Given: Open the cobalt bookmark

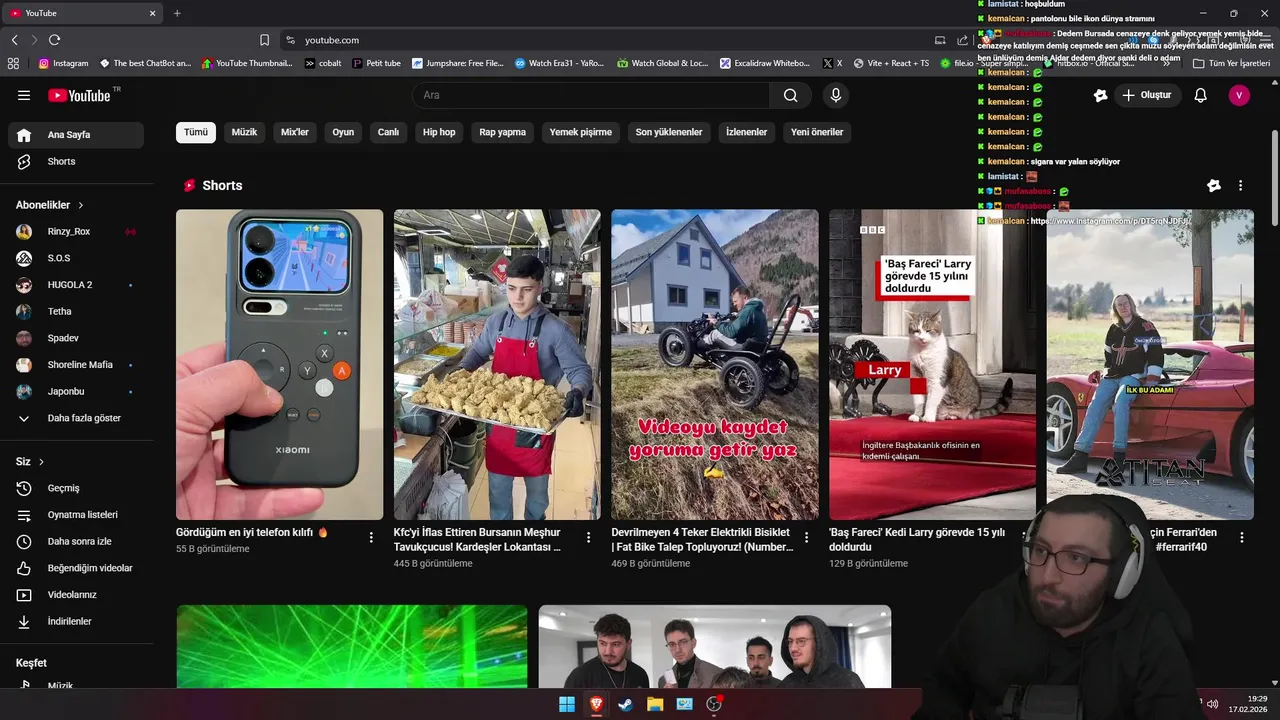Looking at the screenshot, I should [323, 63].
